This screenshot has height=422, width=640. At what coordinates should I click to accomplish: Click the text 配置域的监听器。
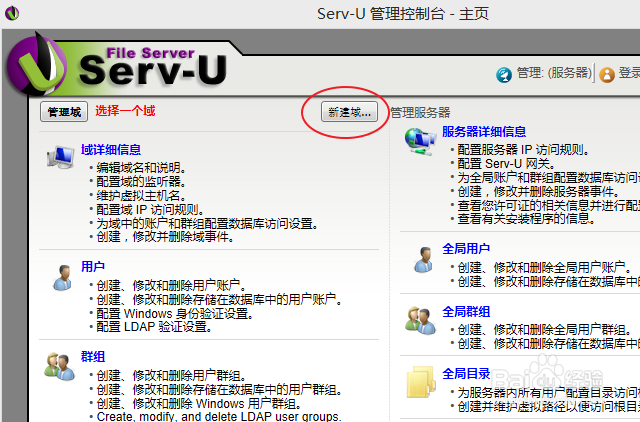tap(141, 182)
